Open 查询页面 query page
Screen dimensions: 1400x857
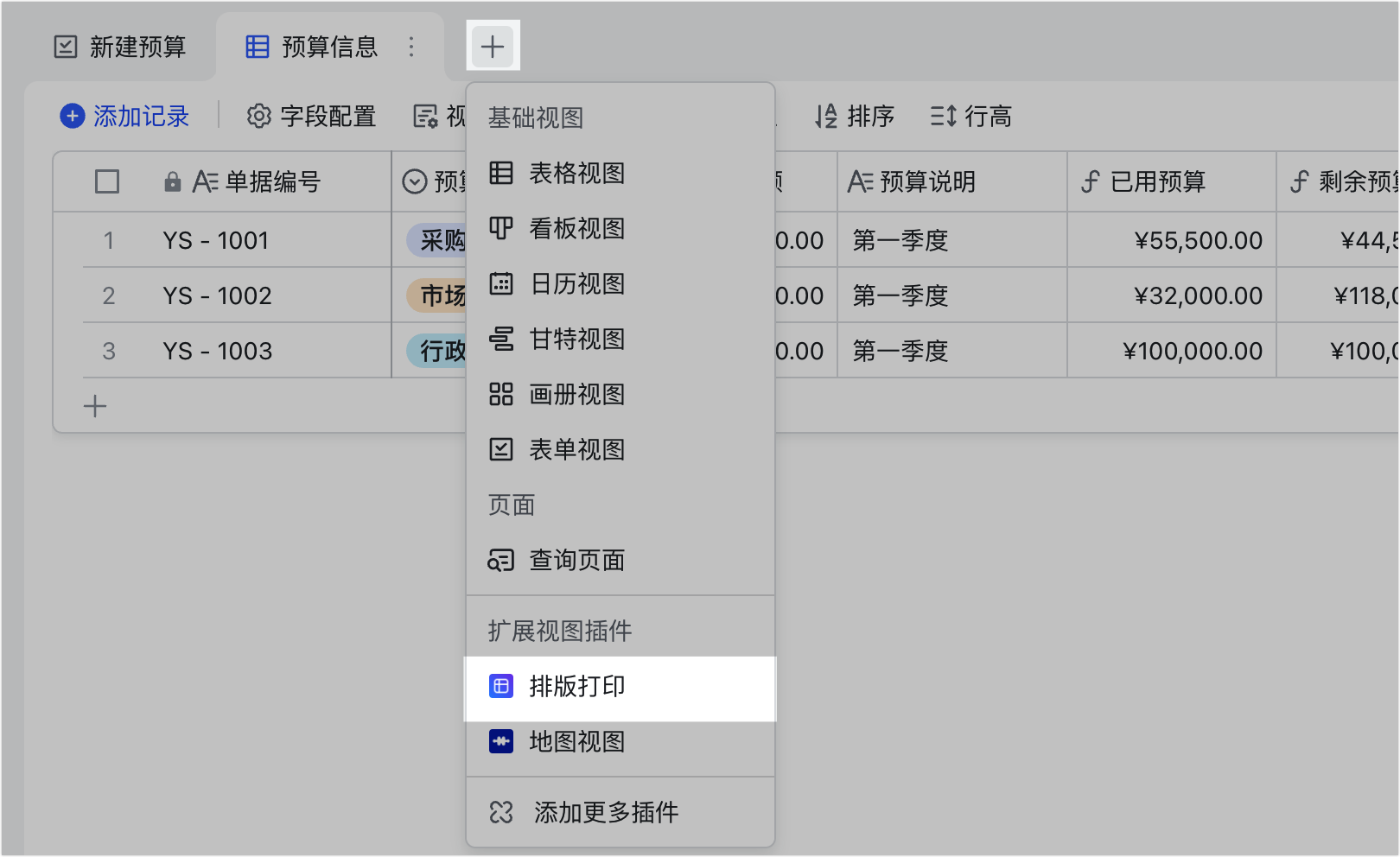click(576, 560)
